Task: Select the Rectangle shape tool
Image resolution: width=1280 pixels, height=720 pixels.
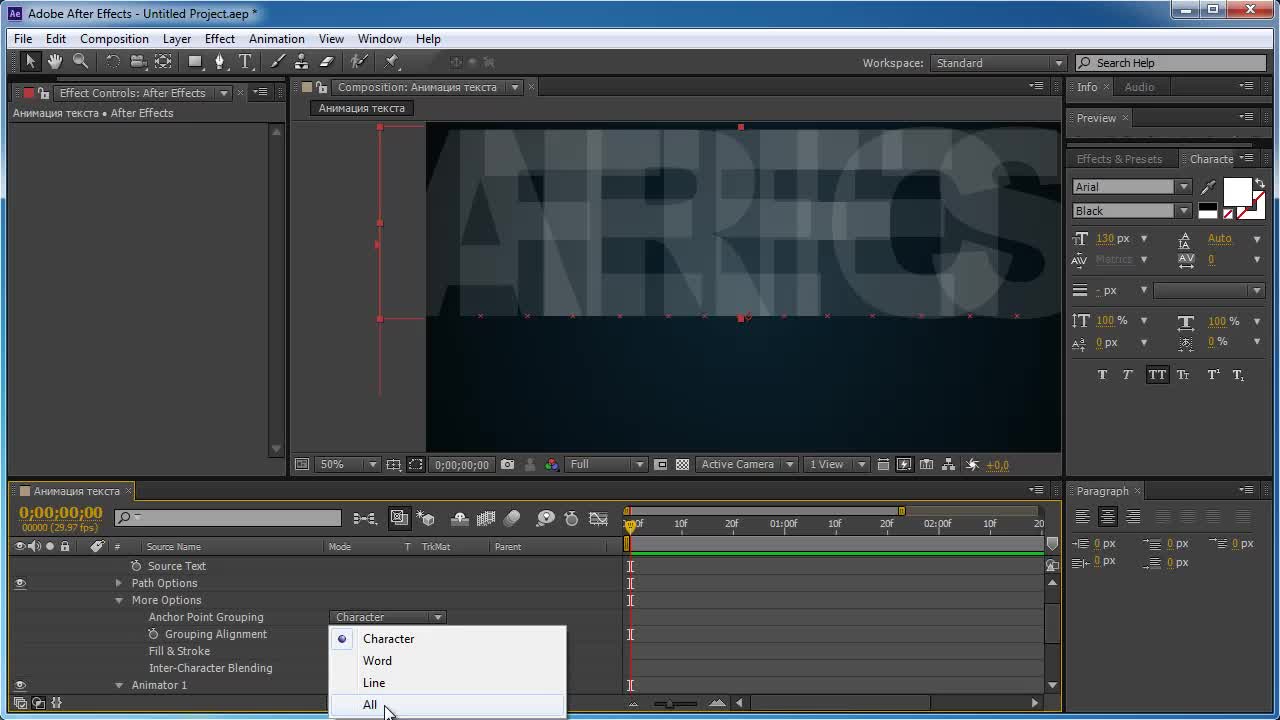Action: pos(195,62)
